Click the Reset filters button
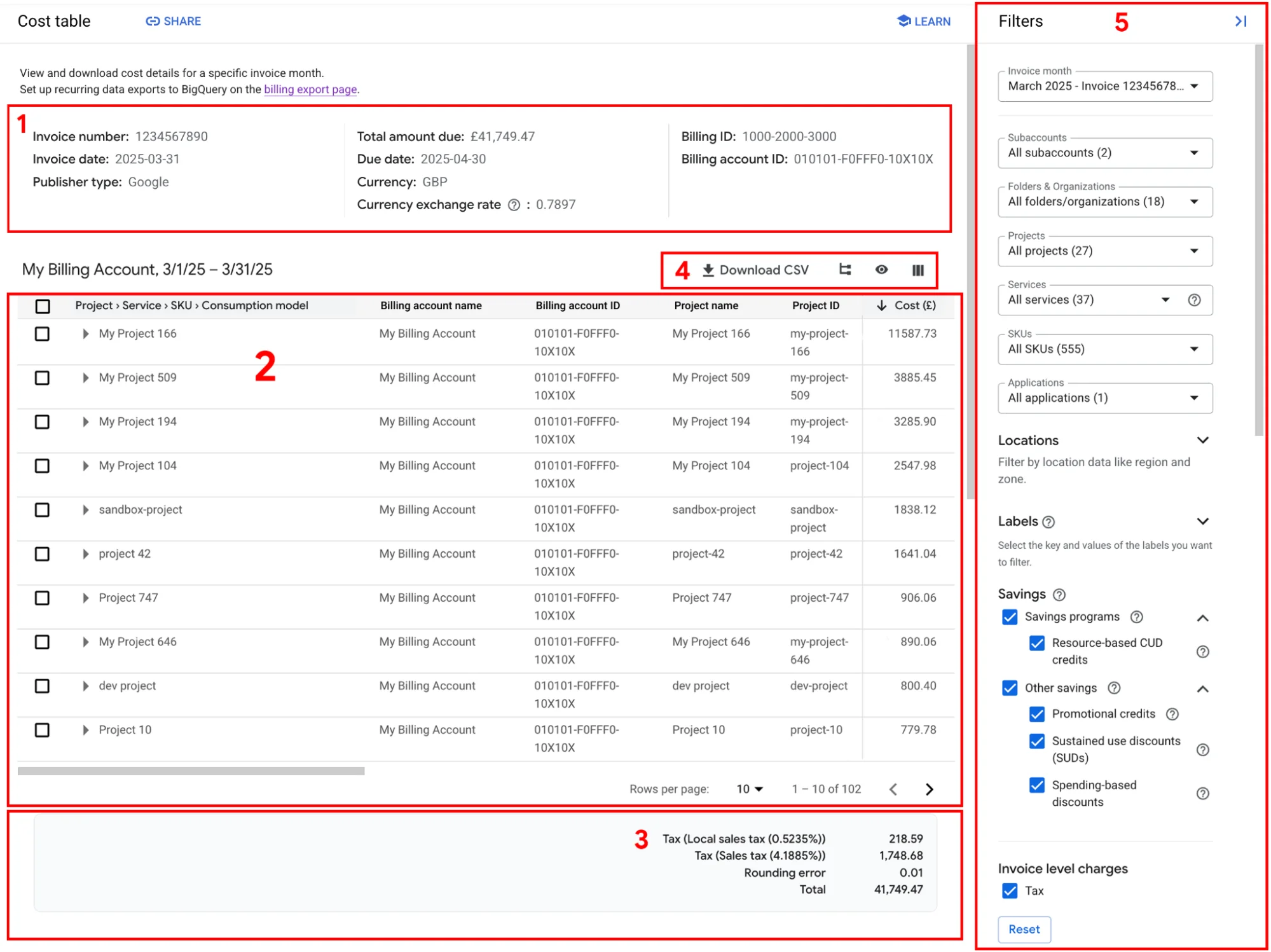Screen dimensions: 1271x952 [1024, 929]
